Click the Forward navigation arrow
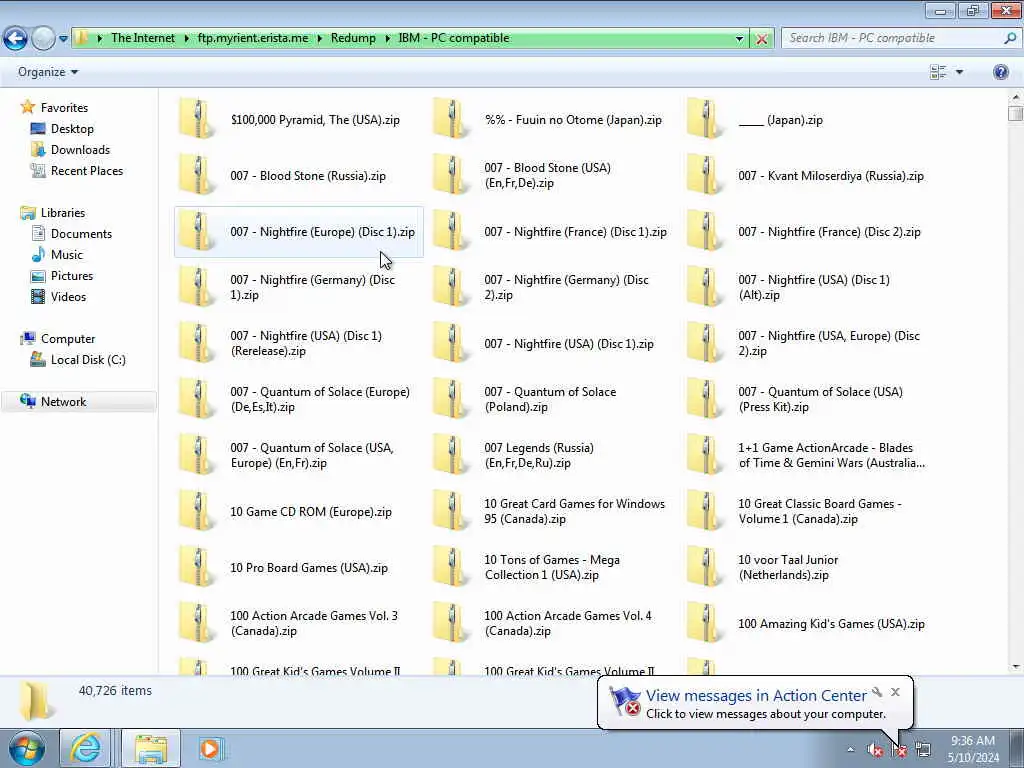 (x=43, y=39)
